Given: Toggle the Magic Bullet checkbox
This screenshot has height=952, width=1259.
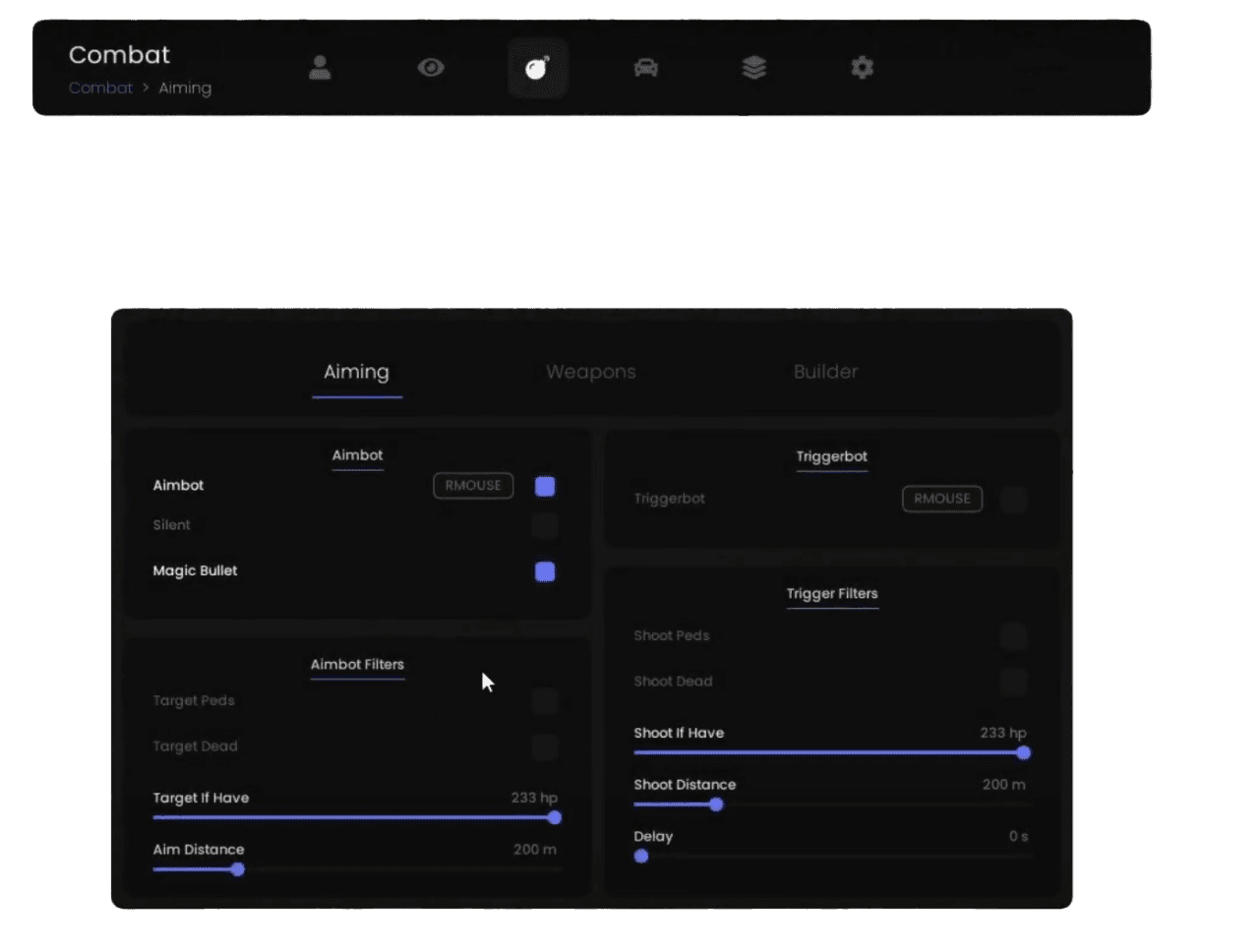Looking at the screenshot, I should coord(545,571).
